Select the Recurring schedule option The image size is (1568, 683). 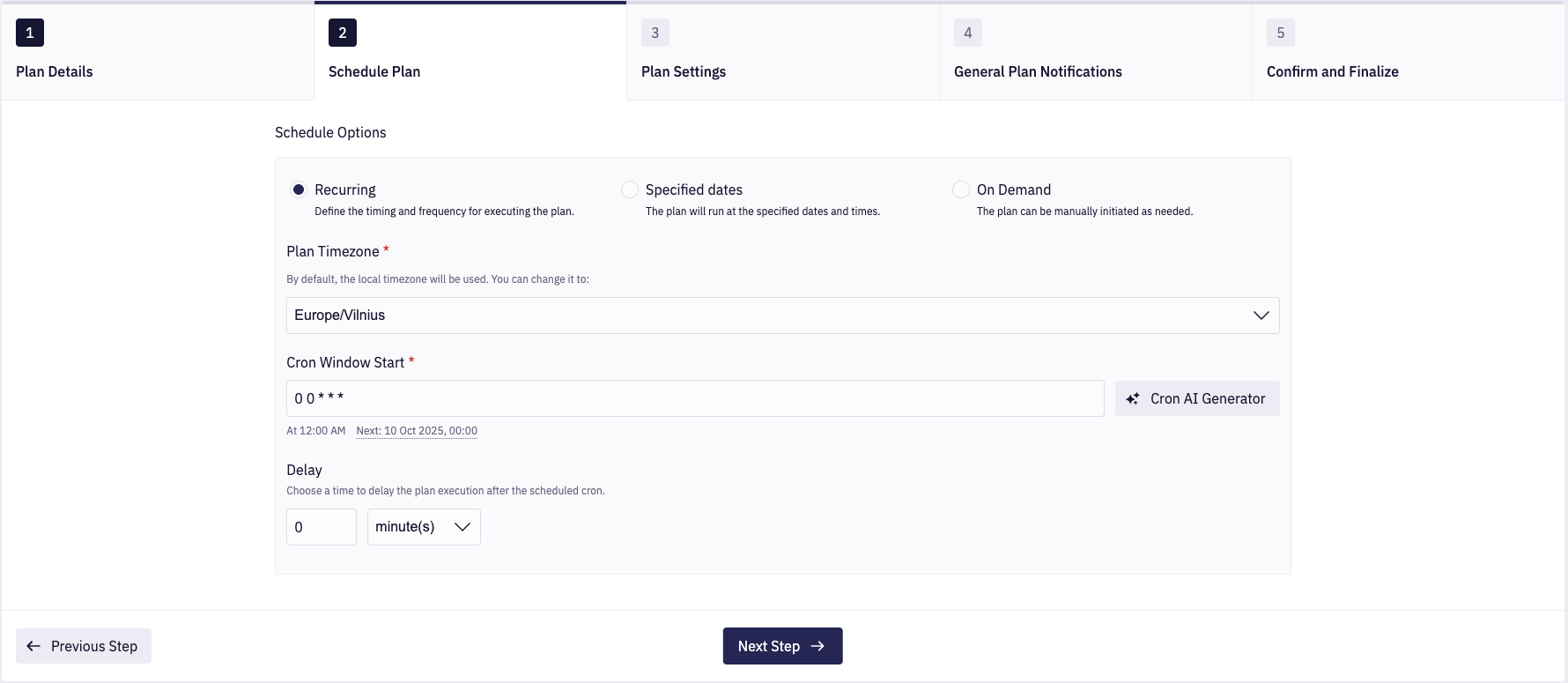(x=300, y=189)
